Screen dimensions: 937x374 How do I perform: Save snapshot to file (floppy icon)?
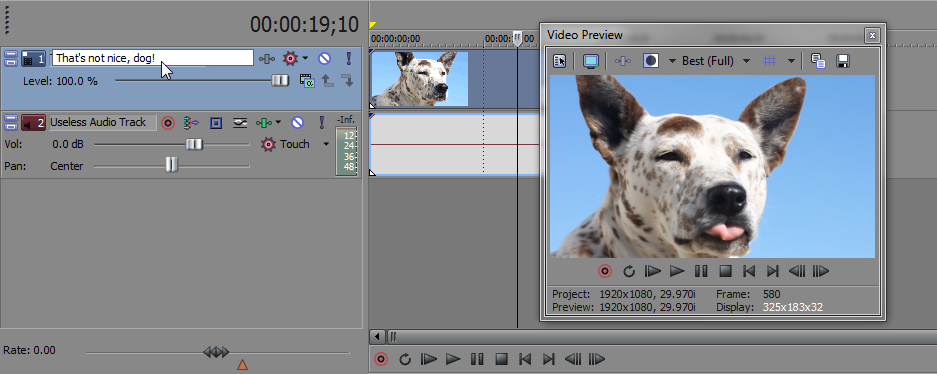click(x=843, y=61)
